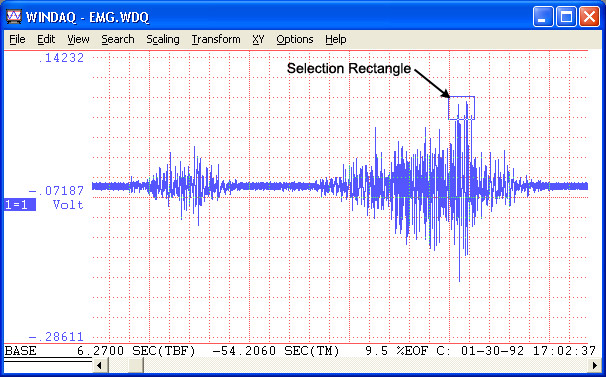The width and height of the screenshot is (606, 377).
Task: Open the File menu
Action: pos(17,39)
